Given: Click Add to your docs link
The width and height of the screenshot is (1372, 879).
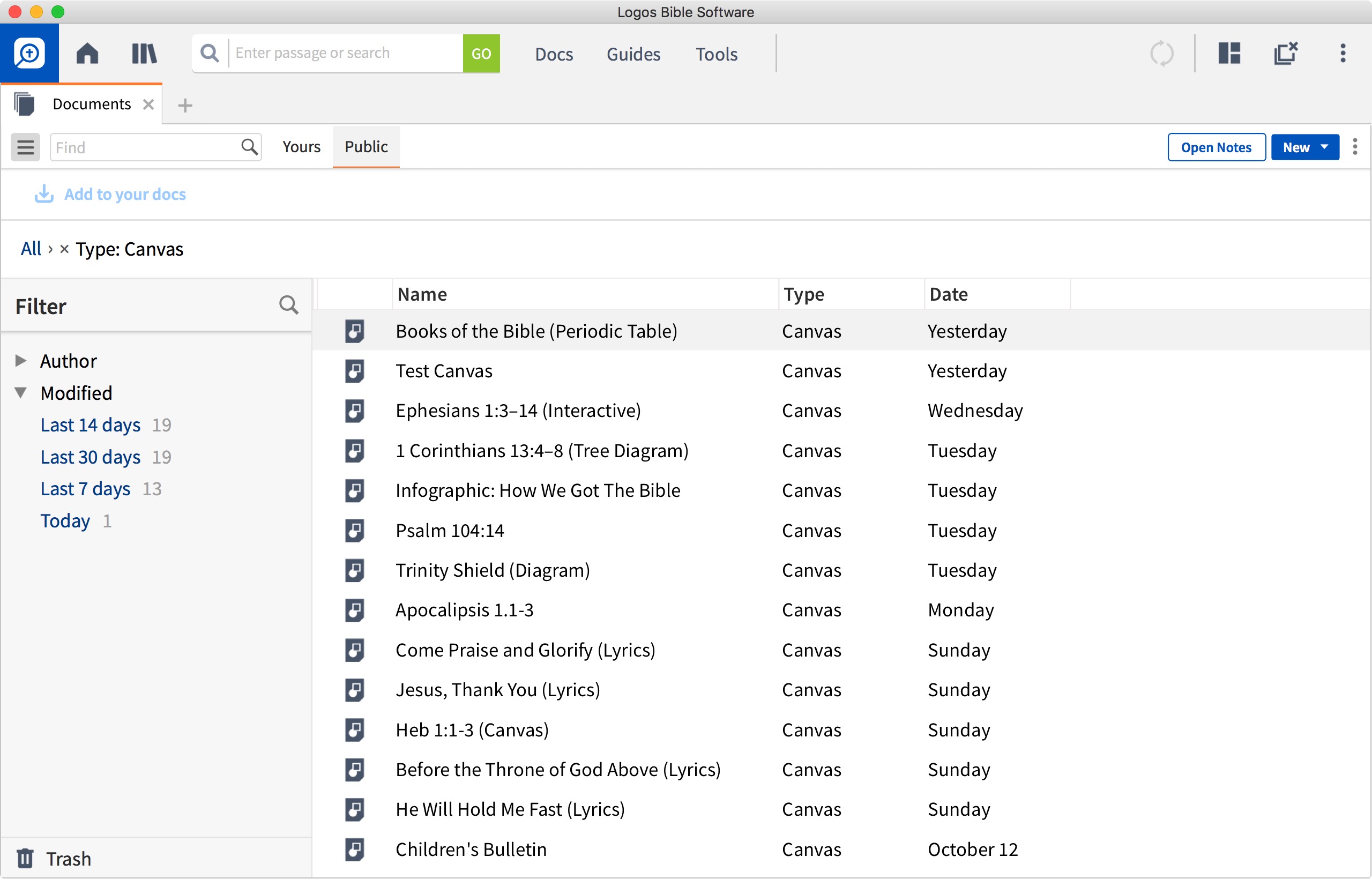Looking at the screenshot, I should tap(125, 194).
